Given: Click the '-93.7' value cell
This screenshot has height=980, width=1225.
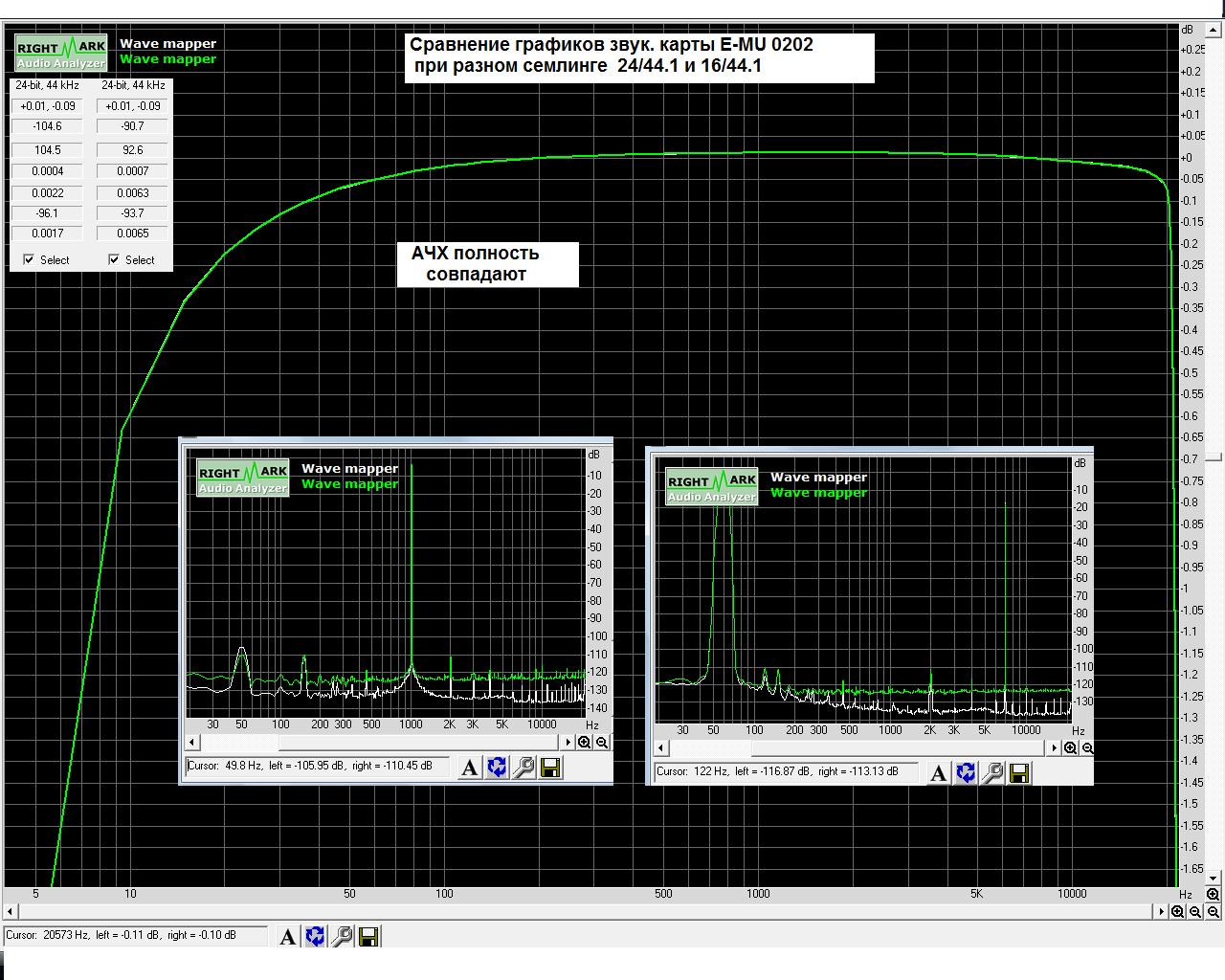Looking at the screenshot, I should pyautogui.click(x=133, y=213).
